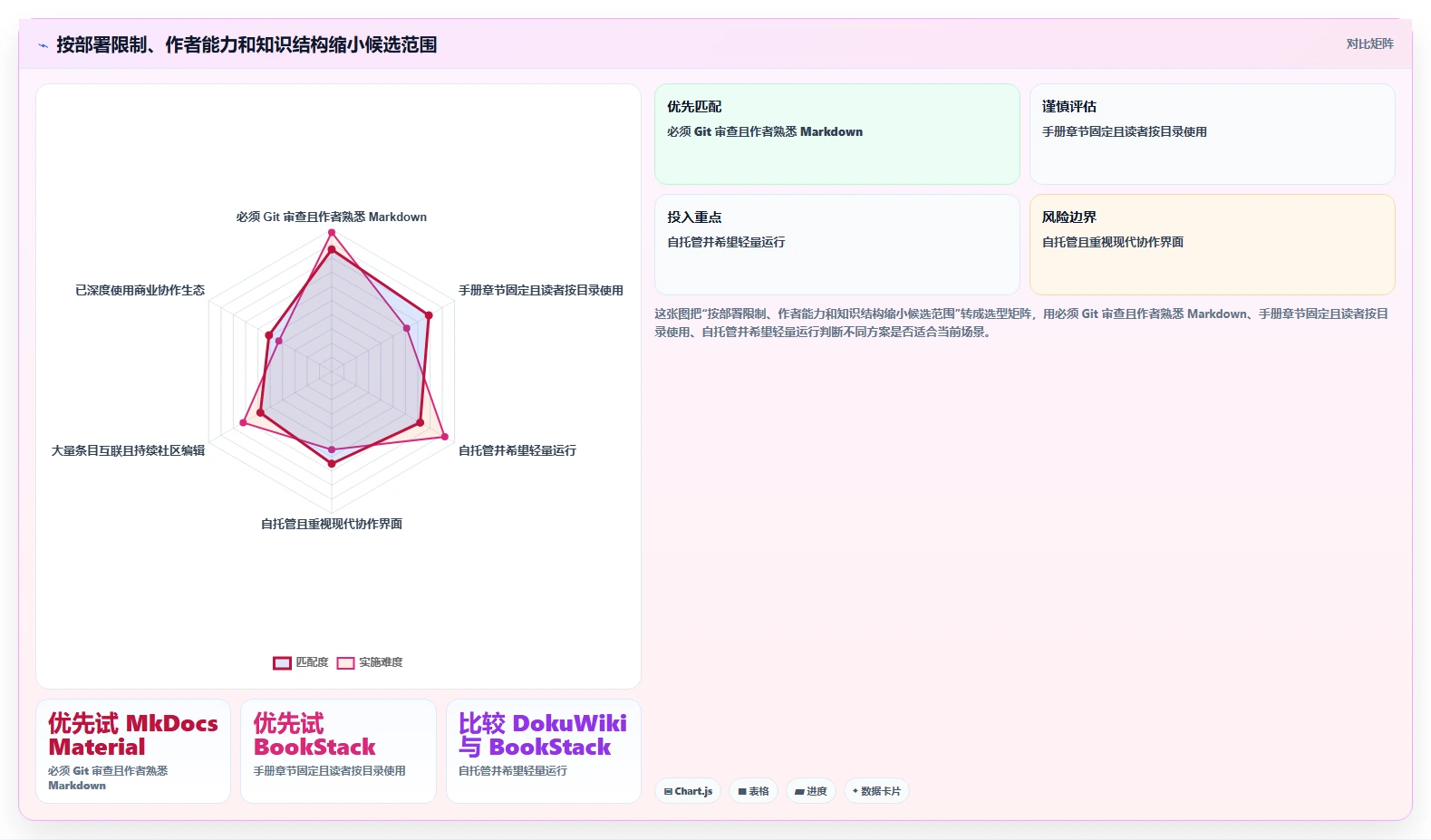Select the 进度 tag chip
Image resolution: width=1431 pixels, height=840 pixels.
click(x=811, y=791)
